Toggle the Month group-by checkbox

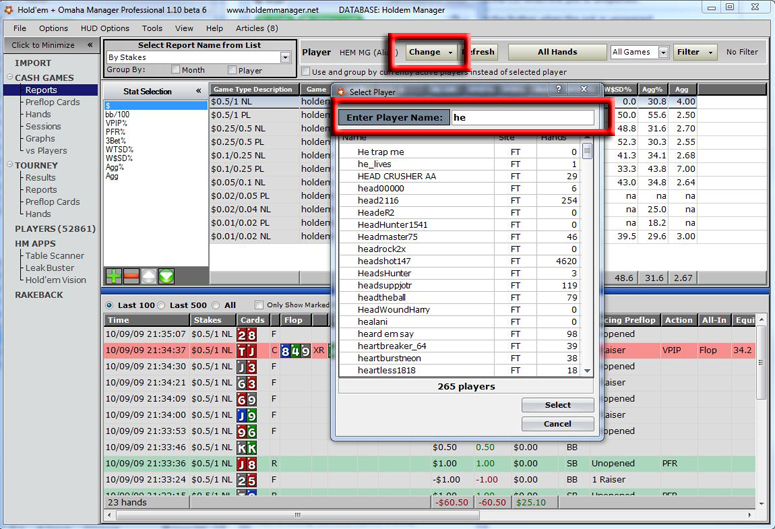pyautogui.click(x=175, y=69)
